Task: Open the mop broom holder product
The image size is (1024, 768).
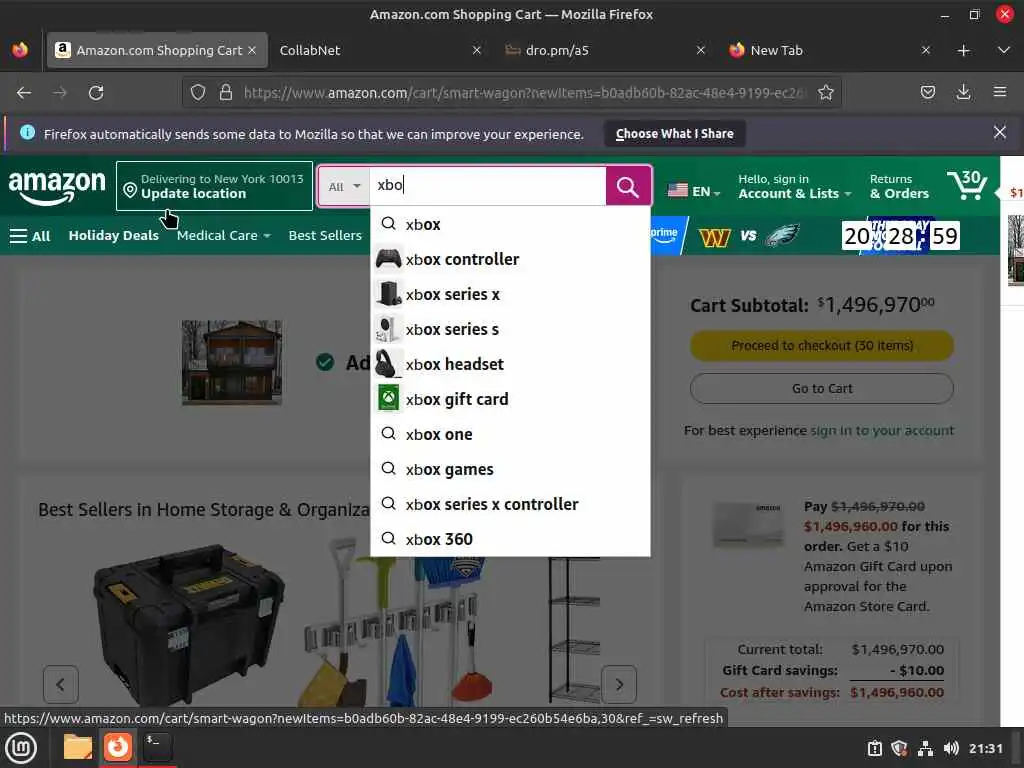Action: pos(398,622)
